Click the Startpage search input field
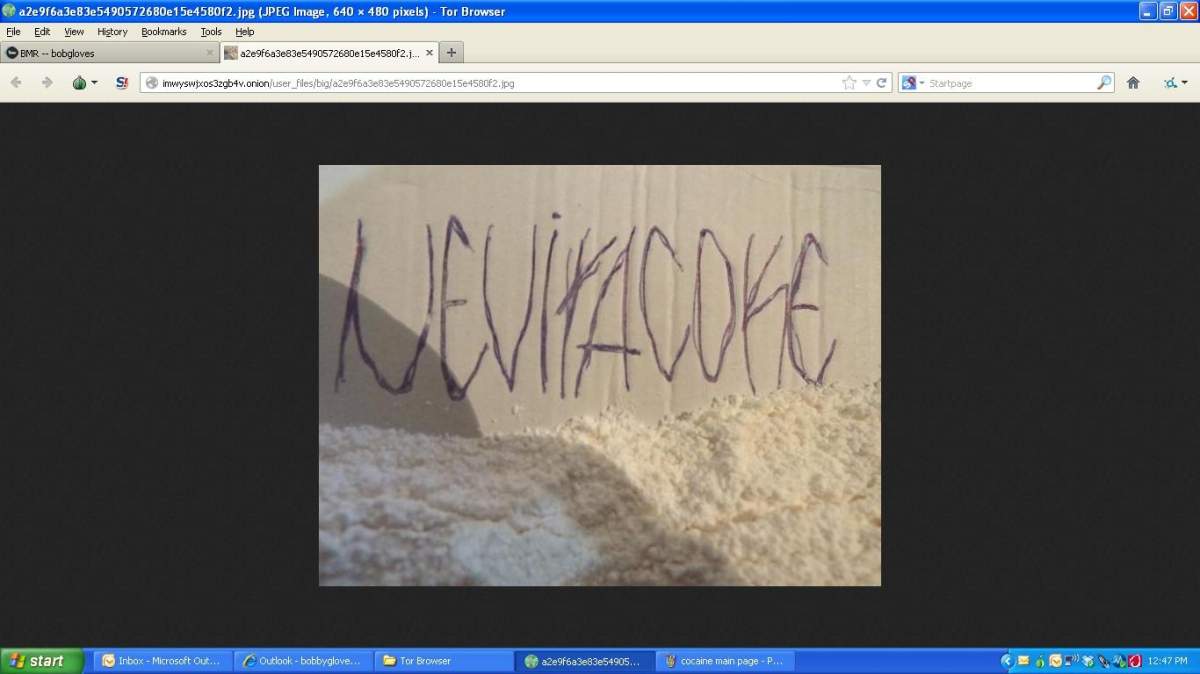 (x=1010, y=83)
